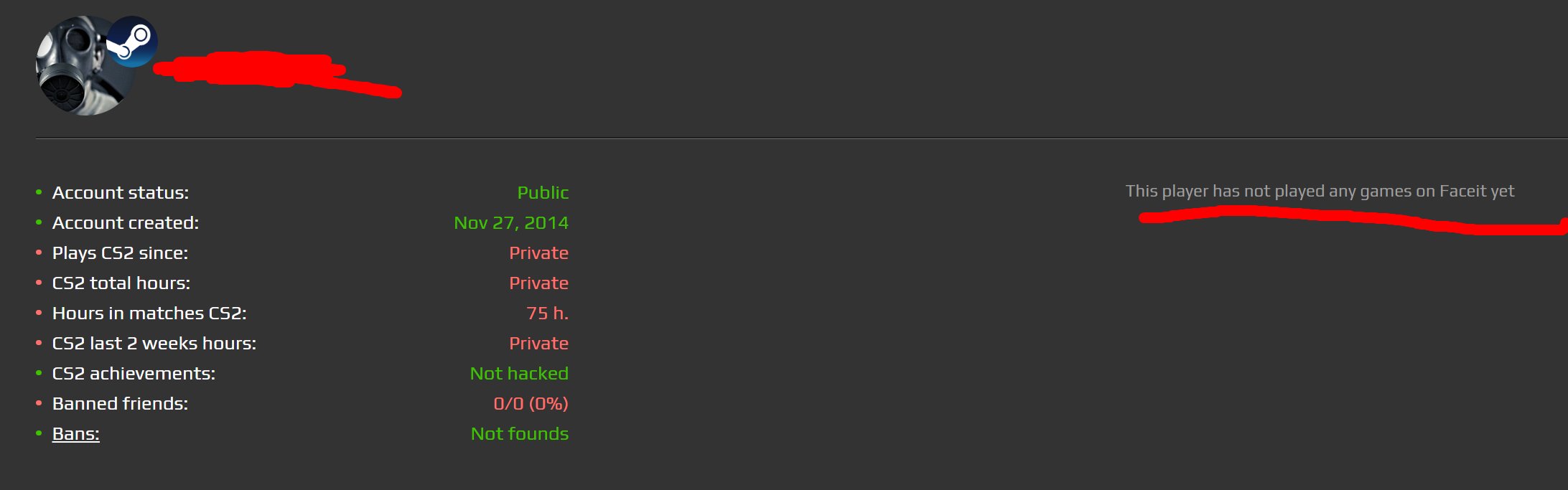Click the Steam logo badge on avatar
Screen dimensions: 1568x490
131,42
